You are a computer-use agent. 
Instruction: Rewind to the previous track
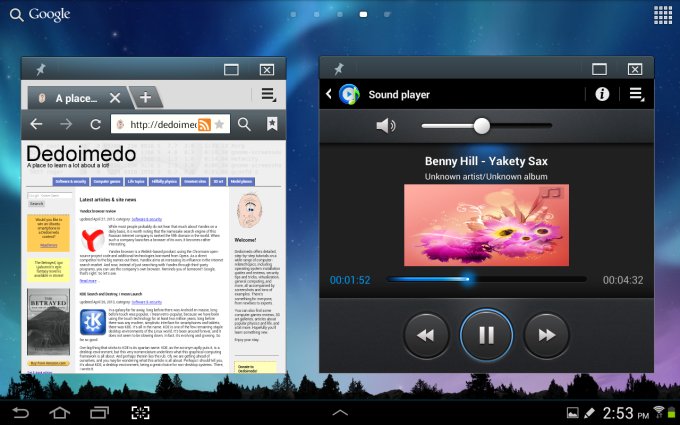(426, 335)
